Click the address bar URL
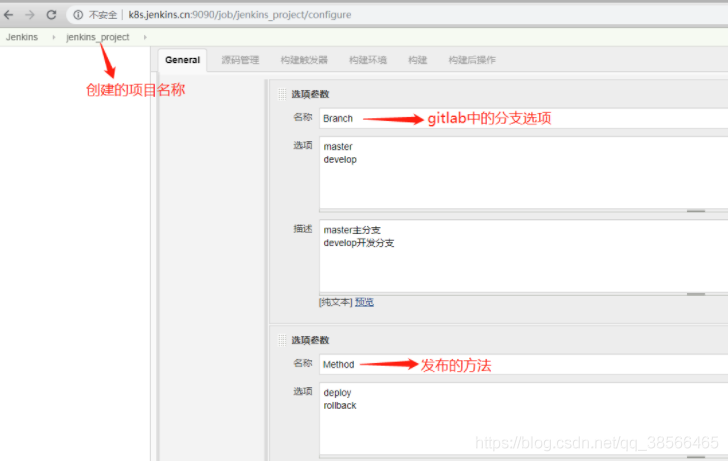Screen dimensions: 728x461 [x=240, y=15]
